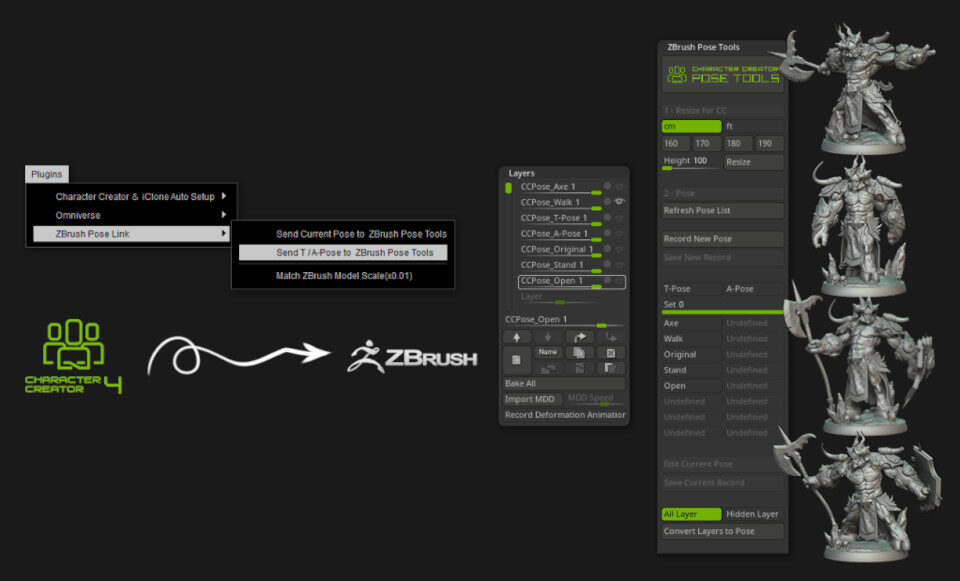
Task: Click the Name layer rename button
Action: pos(548,352)
